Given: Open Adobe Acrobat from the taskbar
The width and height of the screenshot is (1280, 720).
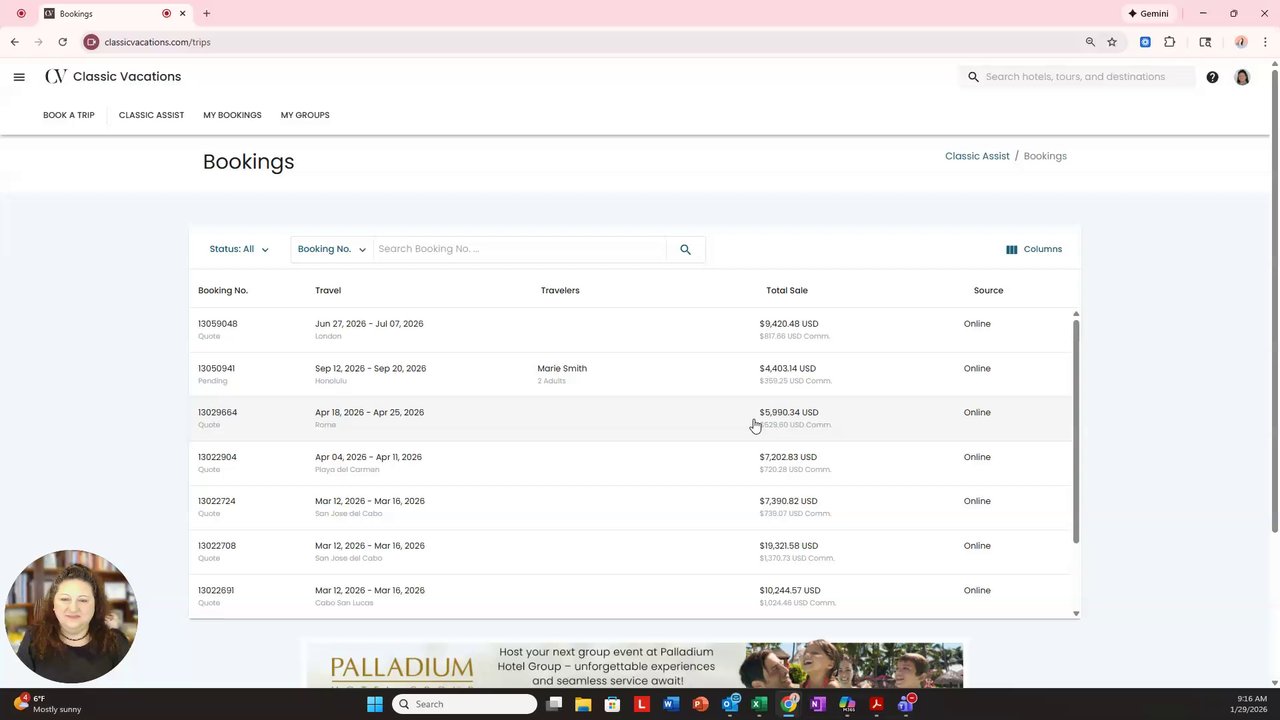Looking at the screenshot, I should 876,704.
